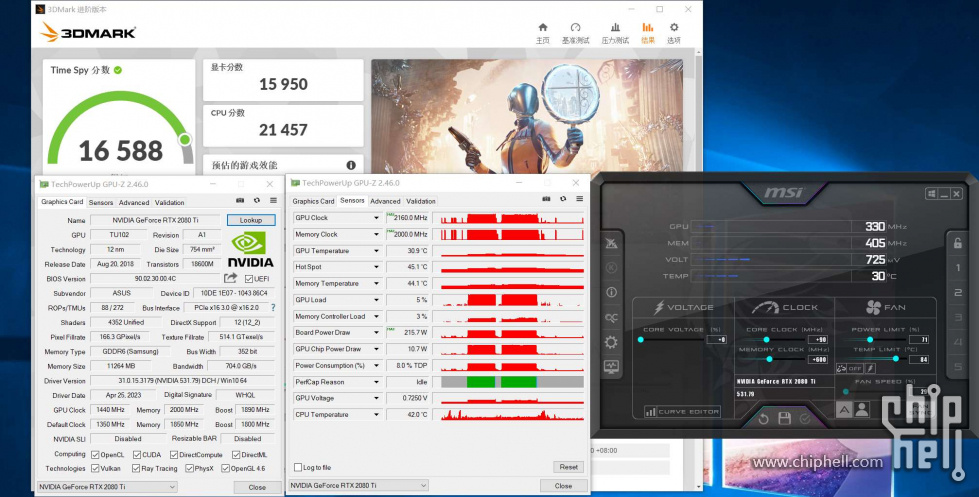Open GPU Clock sensor dropdown arrow
The image size is (979, 497).
pos(376,218)
